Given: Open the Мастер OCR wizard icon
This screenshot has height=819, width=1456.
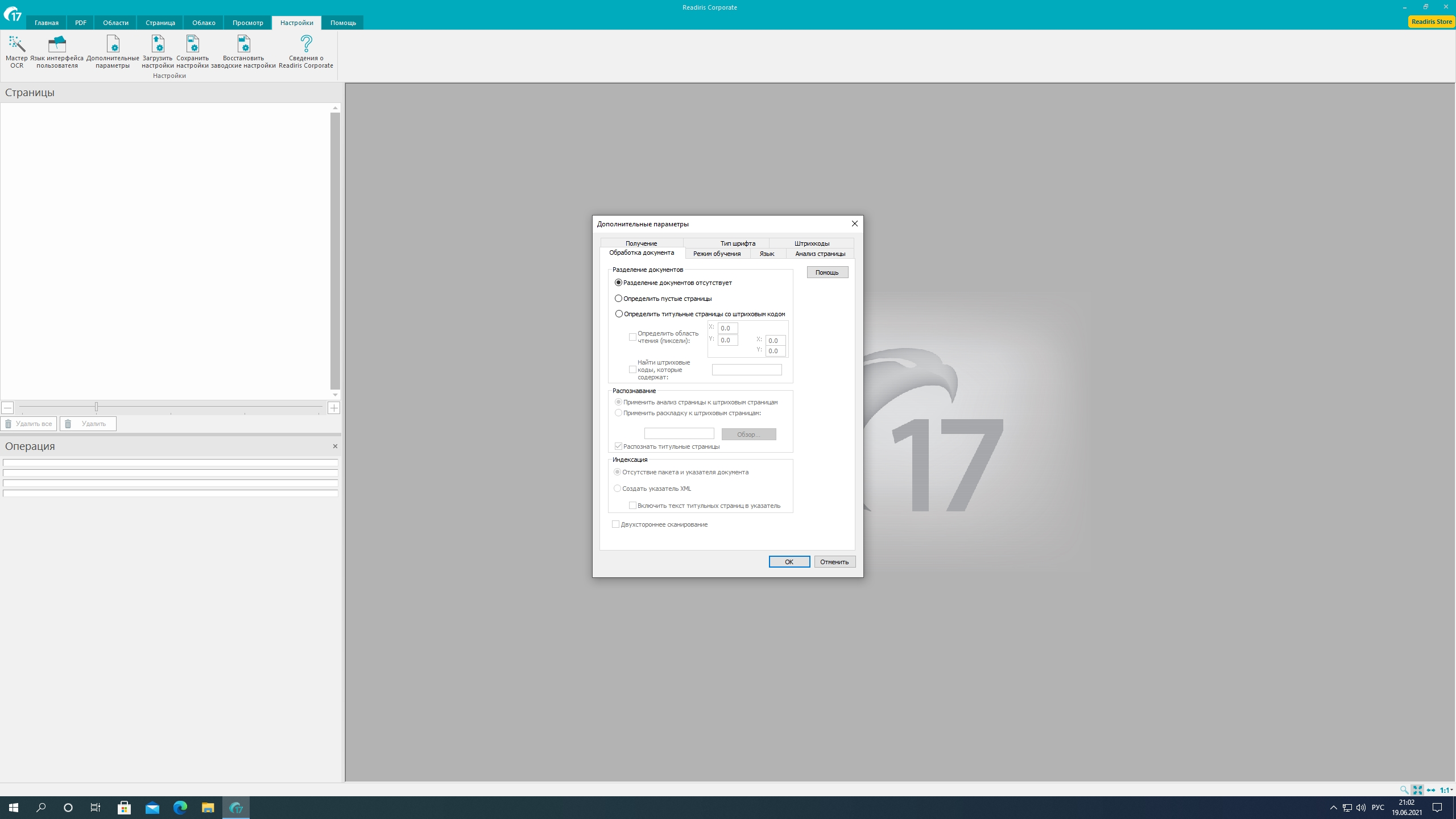Looking at the screenshot, I should [16, 44].
